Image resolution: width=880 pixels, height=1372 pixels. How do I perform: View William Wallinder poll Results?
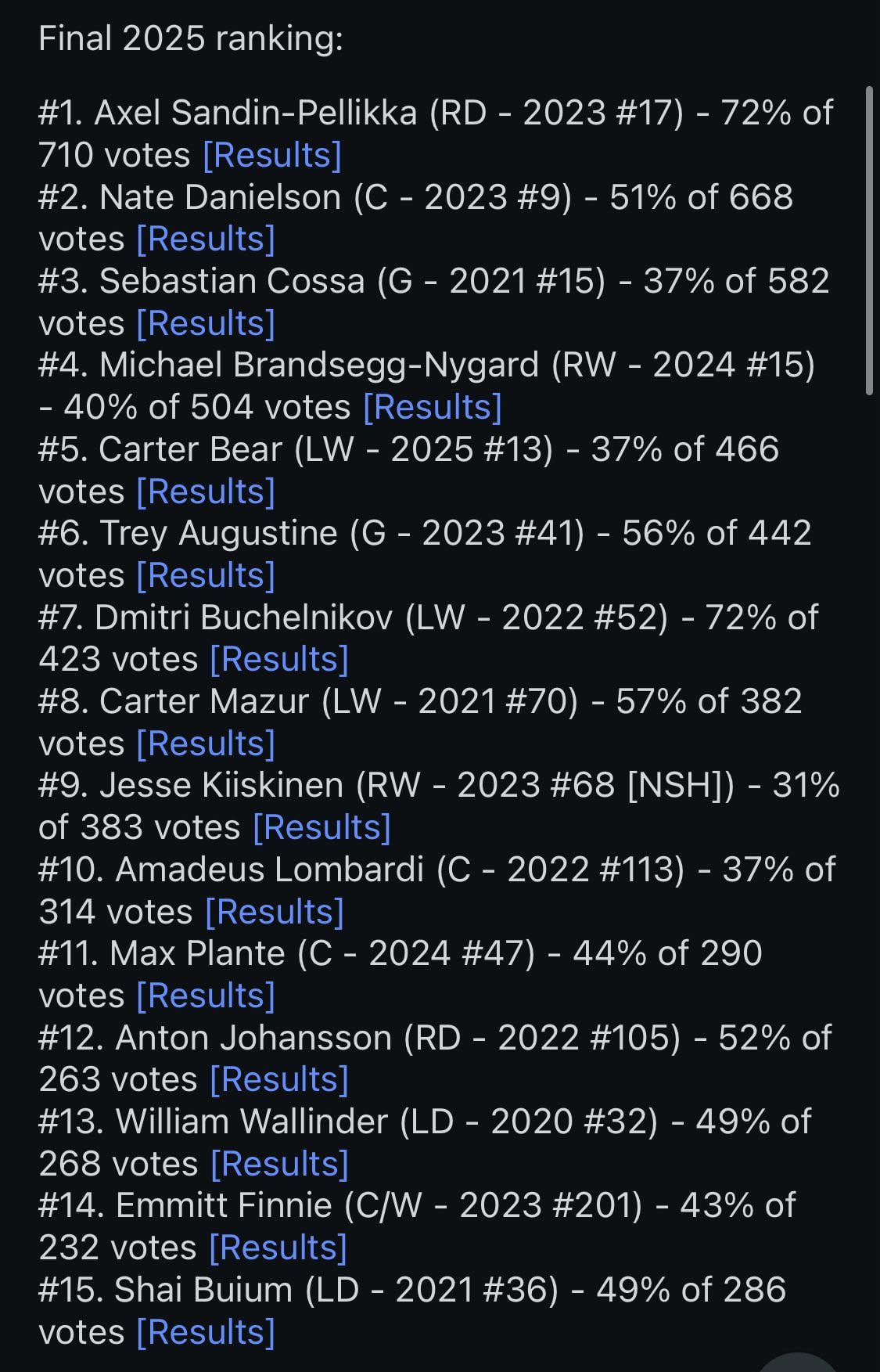click(x=279, y=1164)
